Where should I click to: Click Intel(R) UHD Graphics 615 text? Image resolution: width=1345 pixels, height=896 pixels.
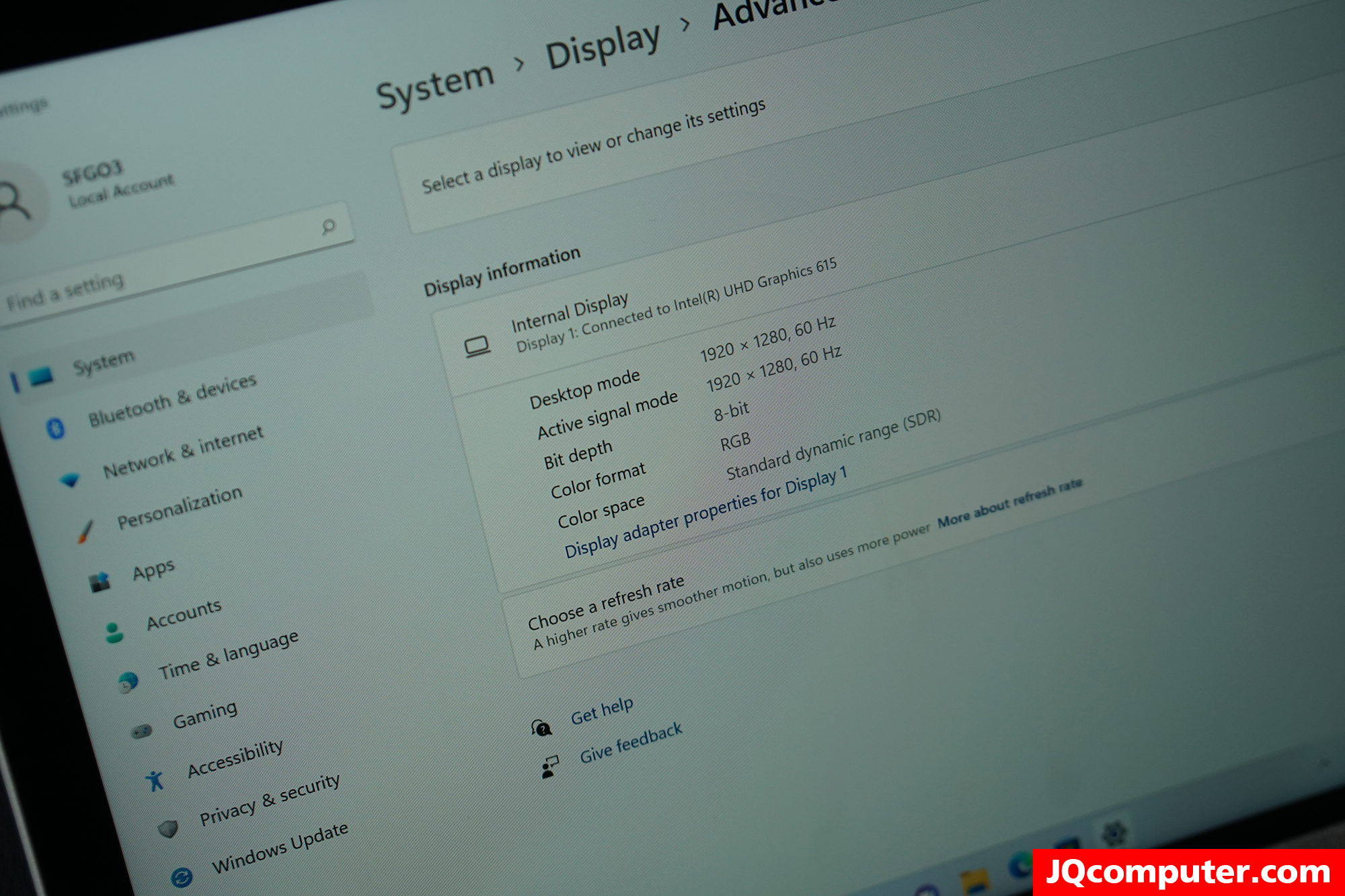[x=755, y=285]
